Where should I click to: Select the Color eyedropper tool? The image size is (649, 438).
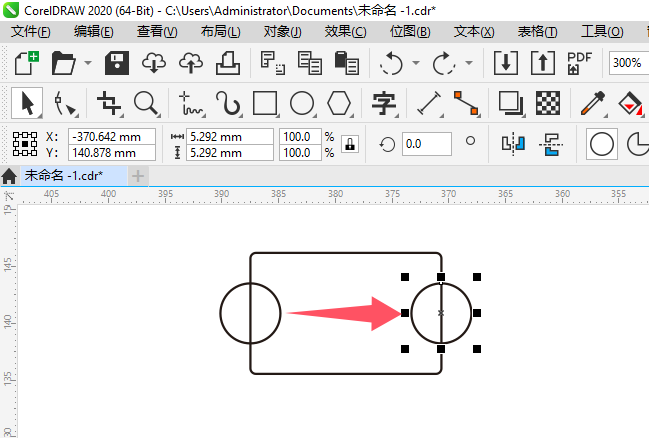593,103
